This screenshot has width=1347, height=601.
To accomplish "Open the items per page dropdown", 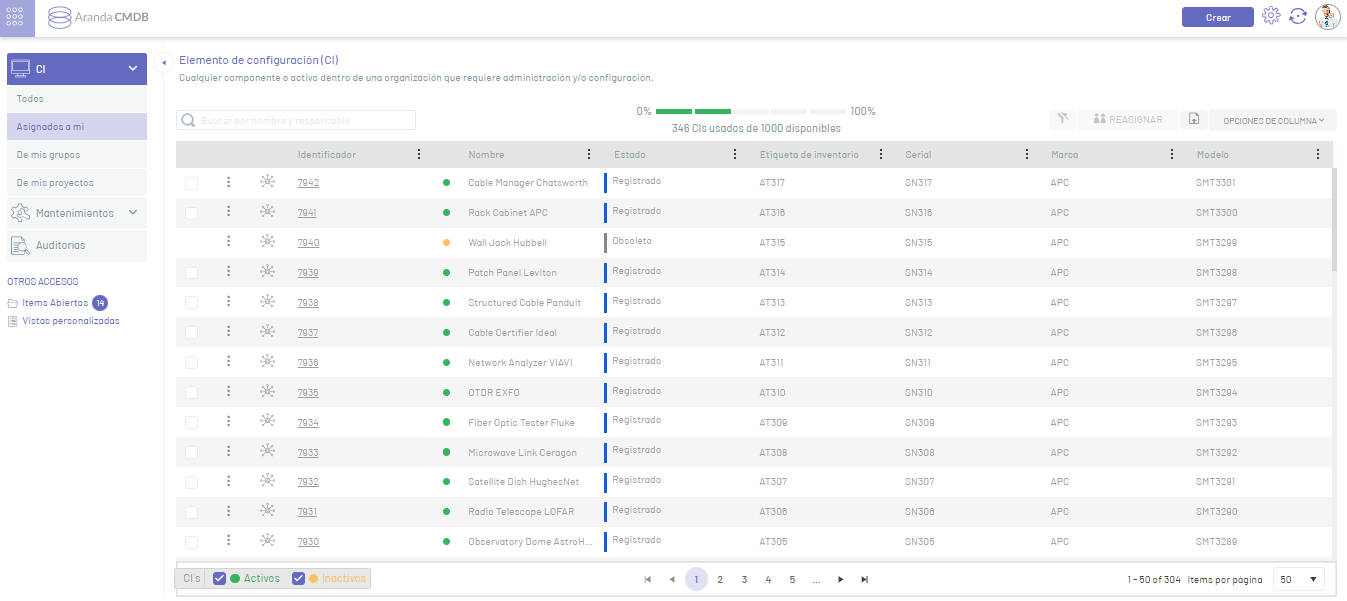I will (x=1298, y=579).
